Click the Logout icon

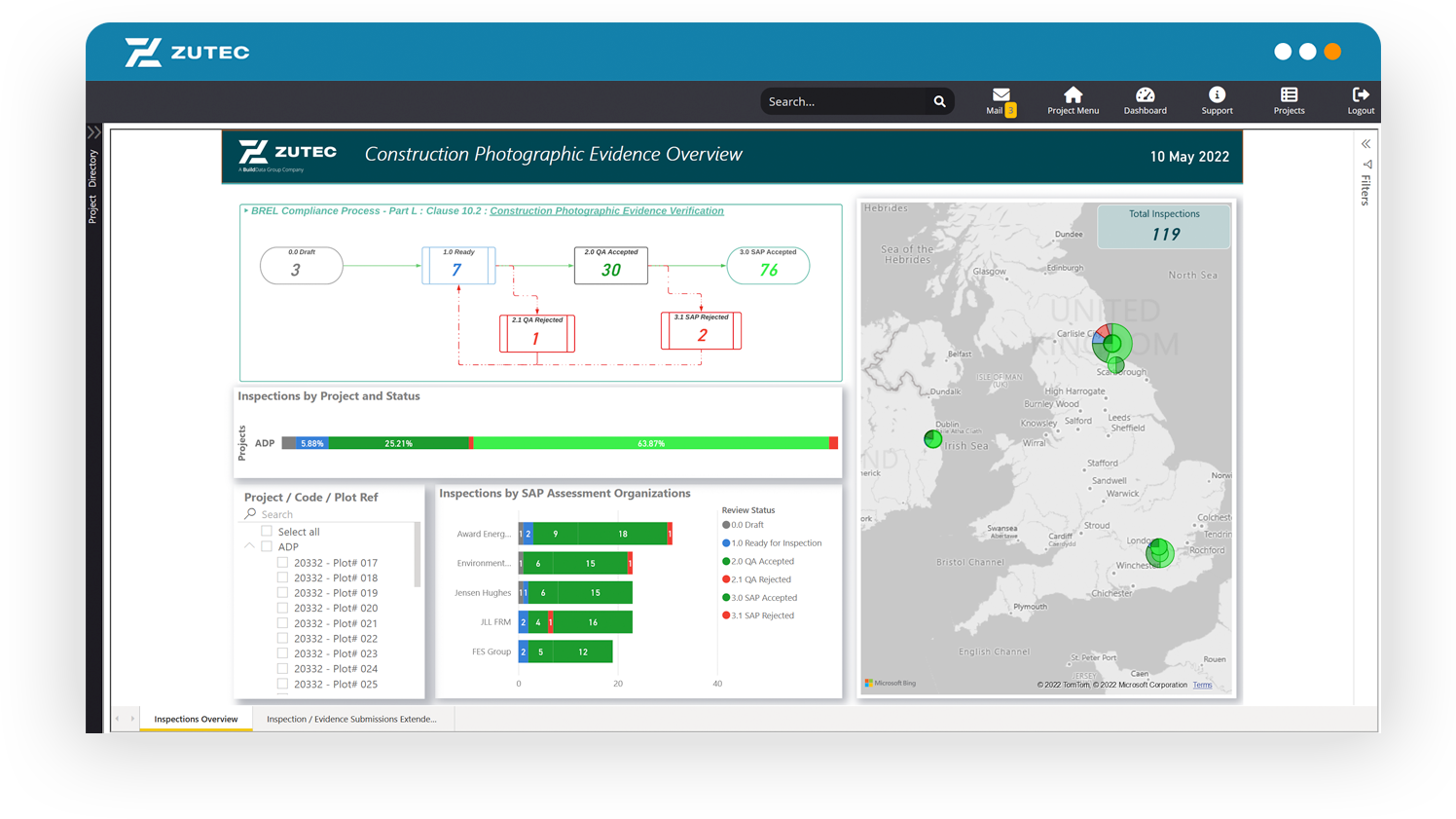click(x=1361, y=95)
